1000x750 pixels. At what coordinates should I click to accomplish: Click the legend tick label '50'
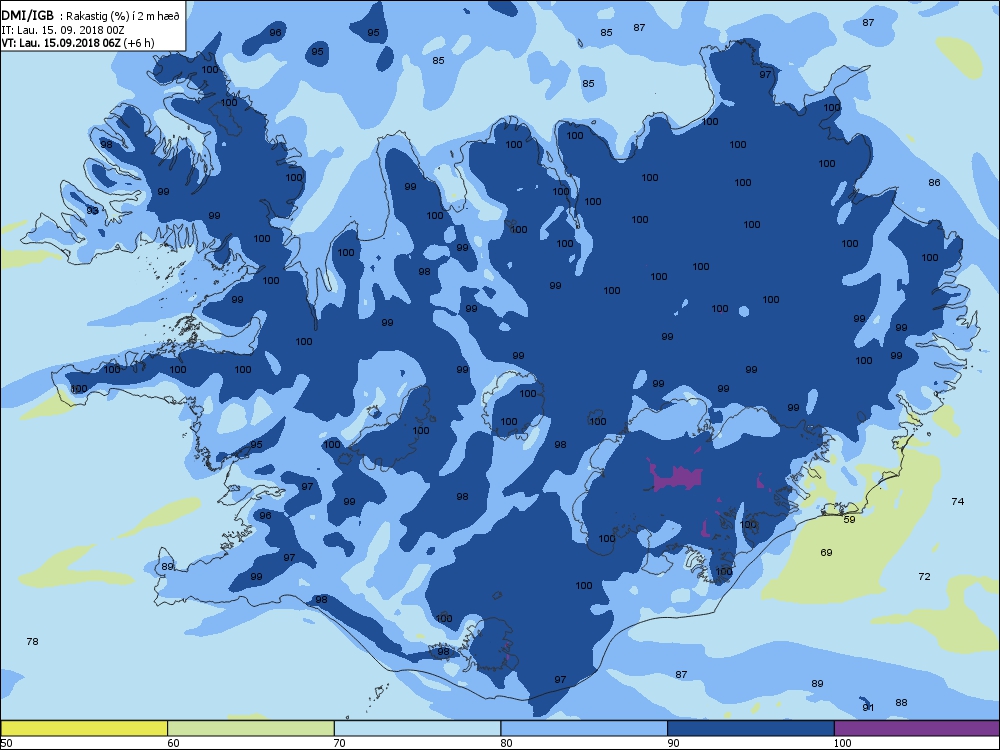[6, 743]
